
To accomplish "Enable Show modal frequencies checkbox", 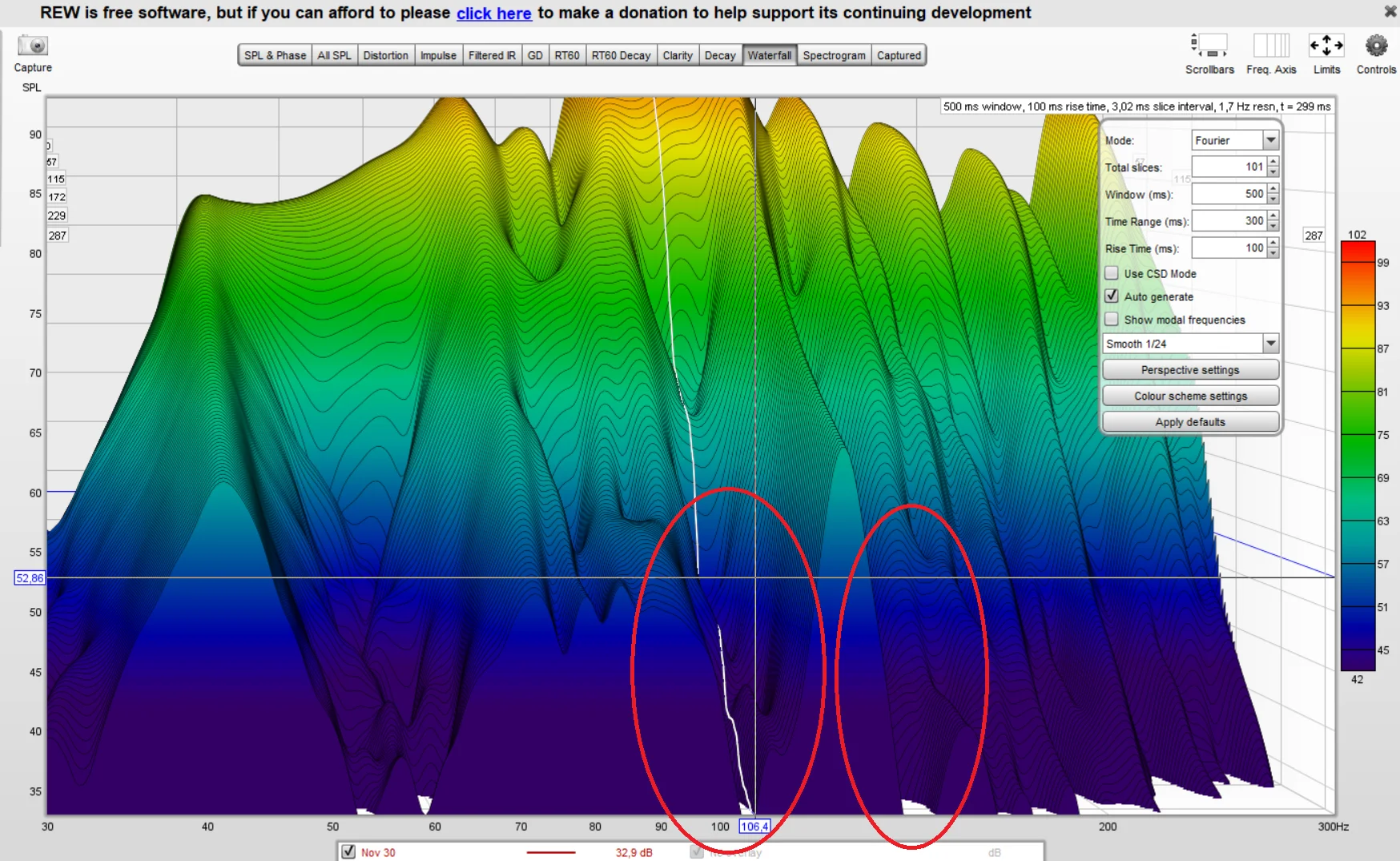I will pos(1112,320).
